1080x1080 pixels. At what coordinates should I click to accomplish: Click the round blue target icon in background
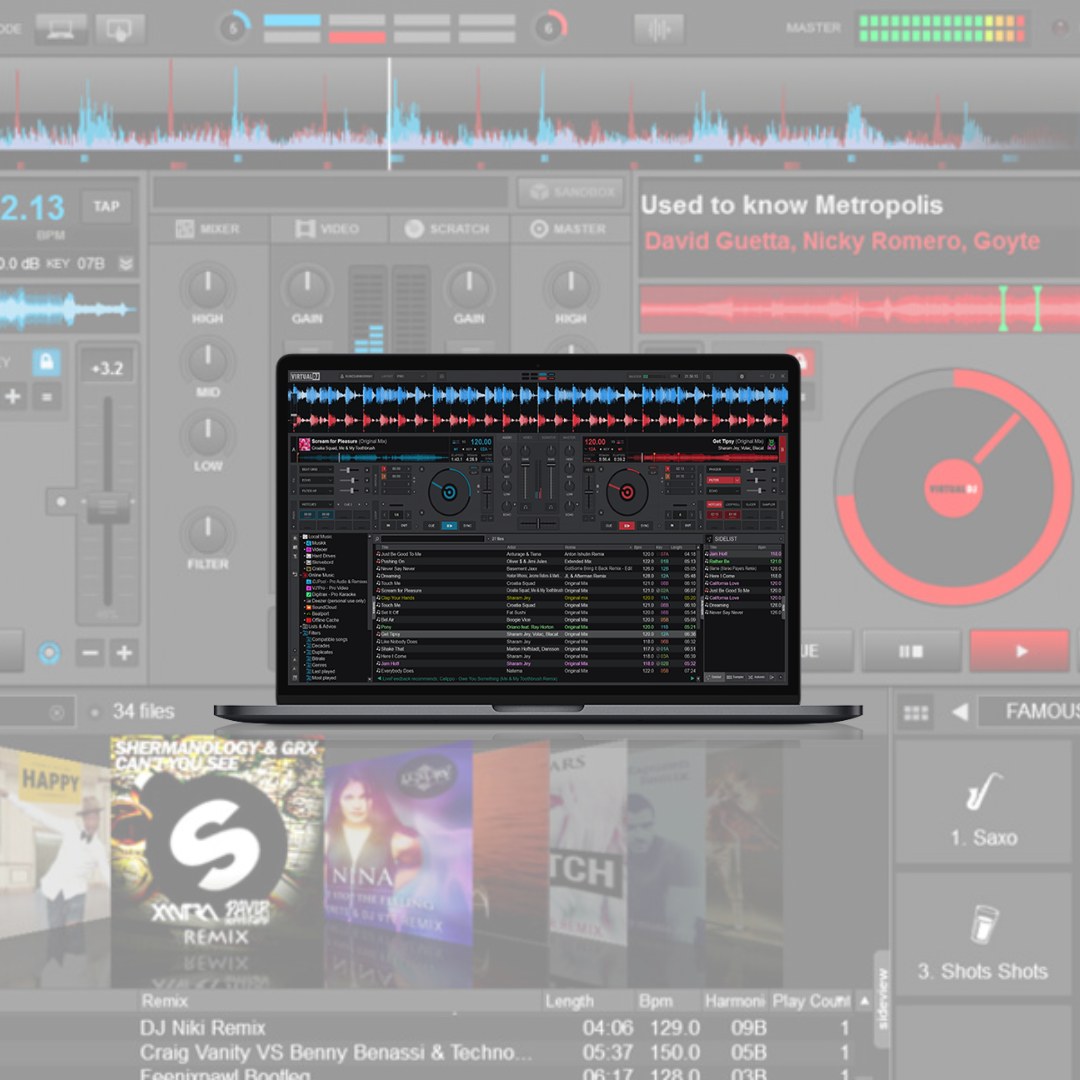(x=50, y=652)
